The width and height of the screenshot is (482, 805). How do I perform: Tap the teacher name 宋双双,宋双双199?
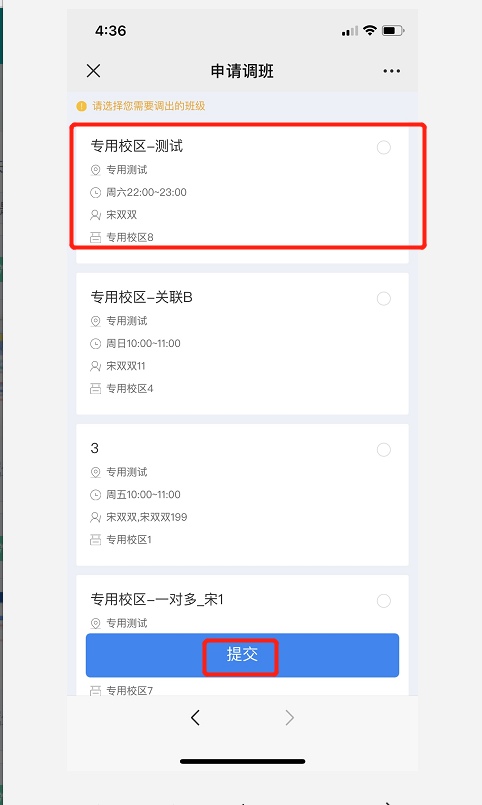[147, 517]
